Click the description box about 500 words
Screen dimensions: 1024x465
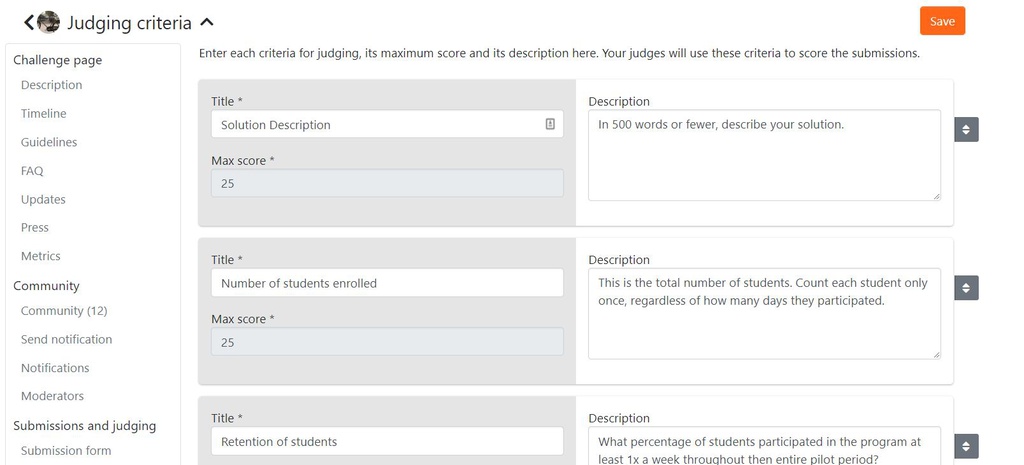coord(764,155)
